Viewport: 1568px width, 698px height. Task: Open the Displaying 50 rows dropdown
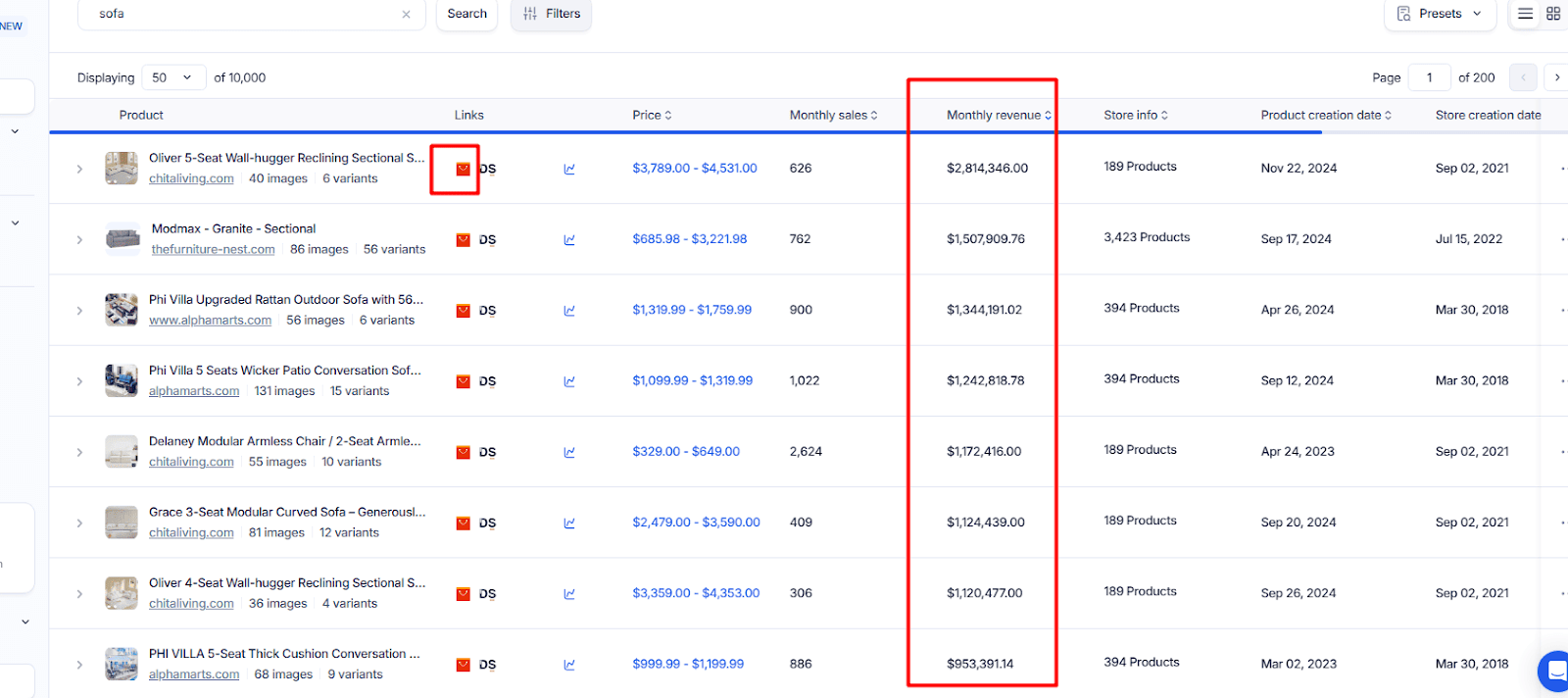(x=173, y=77)
